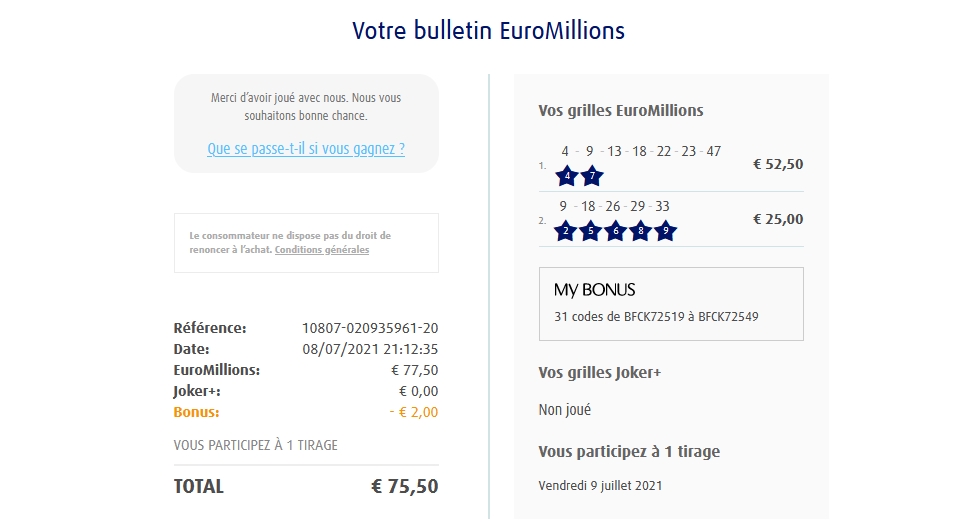
Task: Select star number 9 in grid 2
Action: tap(666, 231)
